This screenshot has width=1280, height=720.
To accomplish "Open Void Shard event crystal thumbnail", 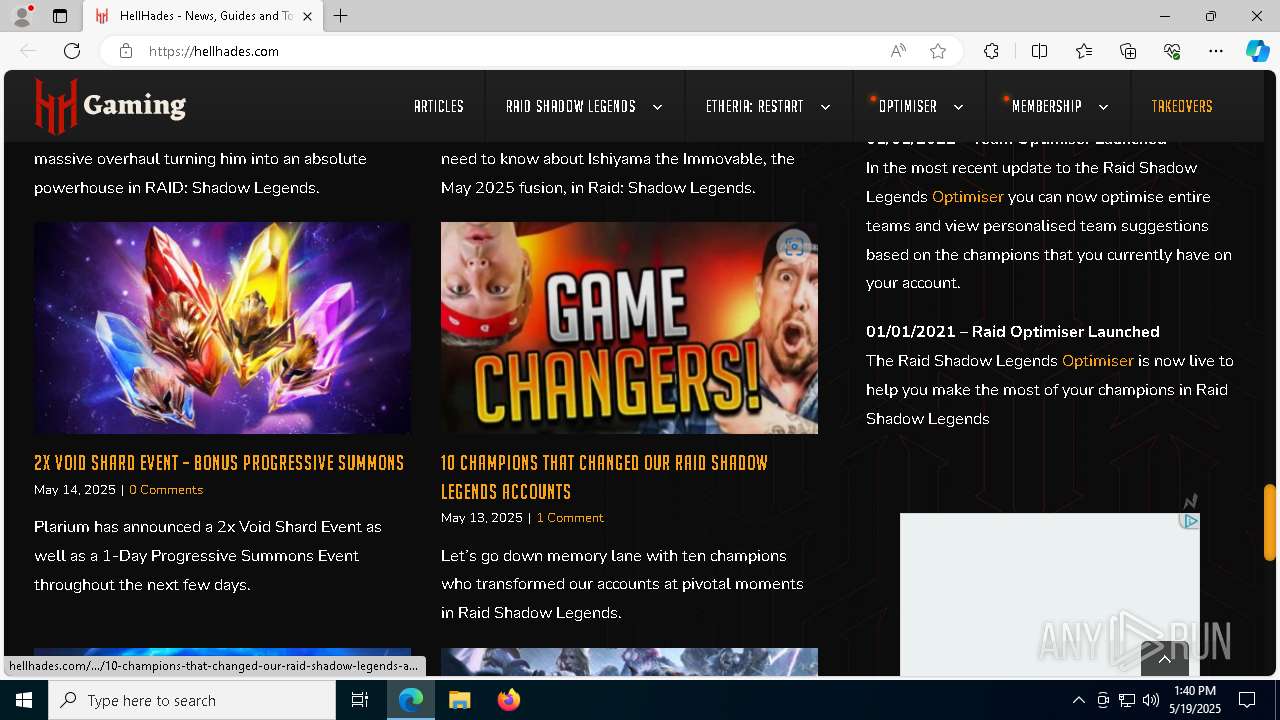I will (222, 328).
